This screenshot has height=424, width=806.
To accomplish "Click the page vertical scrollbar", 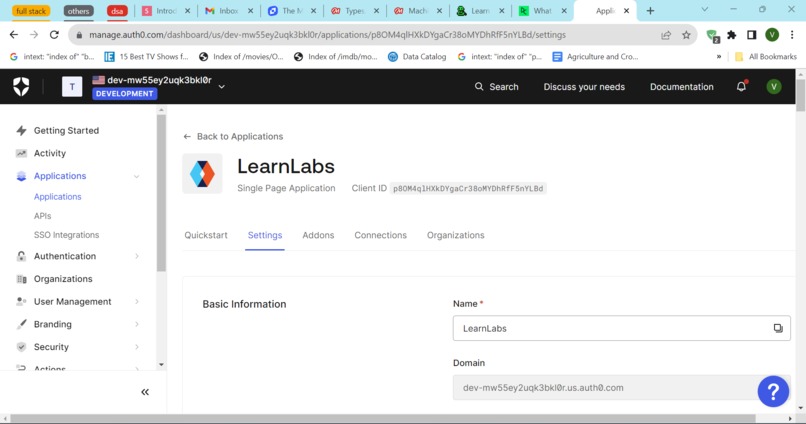I will point(801,95).
